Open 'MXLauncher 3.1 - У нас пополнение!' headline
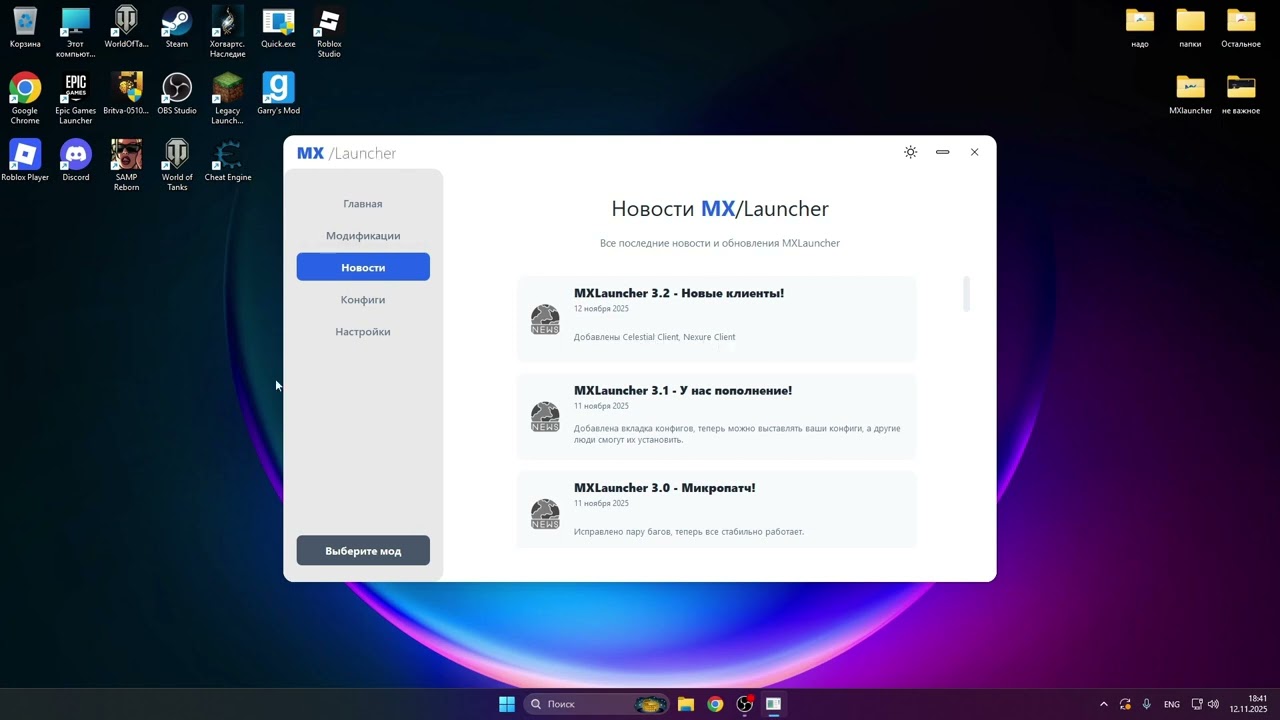 (x=683, y=391)
